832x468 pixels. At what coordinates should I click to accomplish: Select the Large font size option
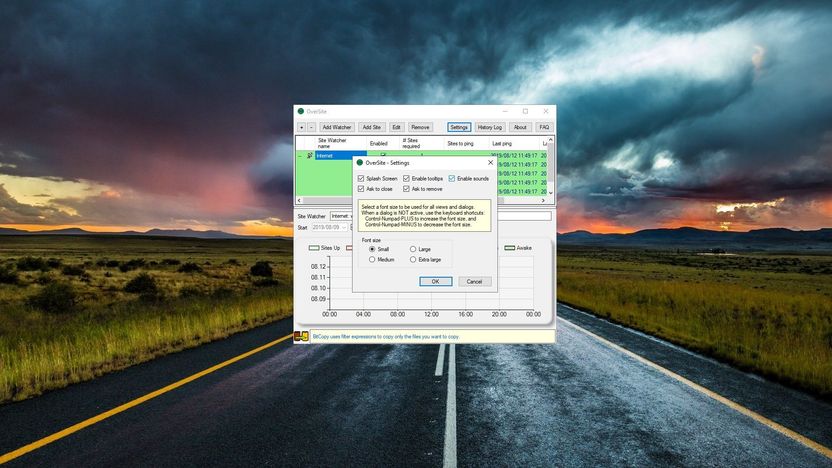click(x=413, y=249)
